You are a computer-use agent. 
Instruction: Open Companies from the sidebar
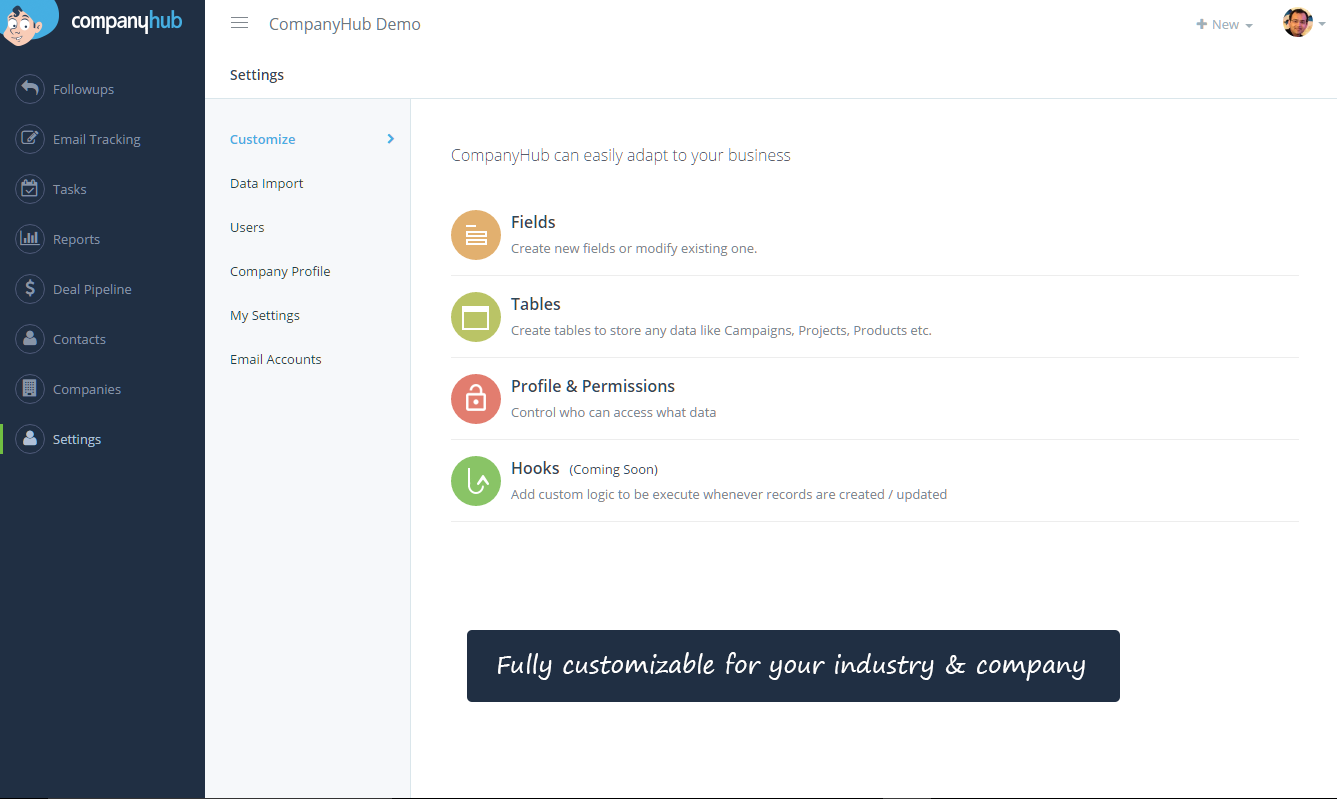(x=87, y=389)
